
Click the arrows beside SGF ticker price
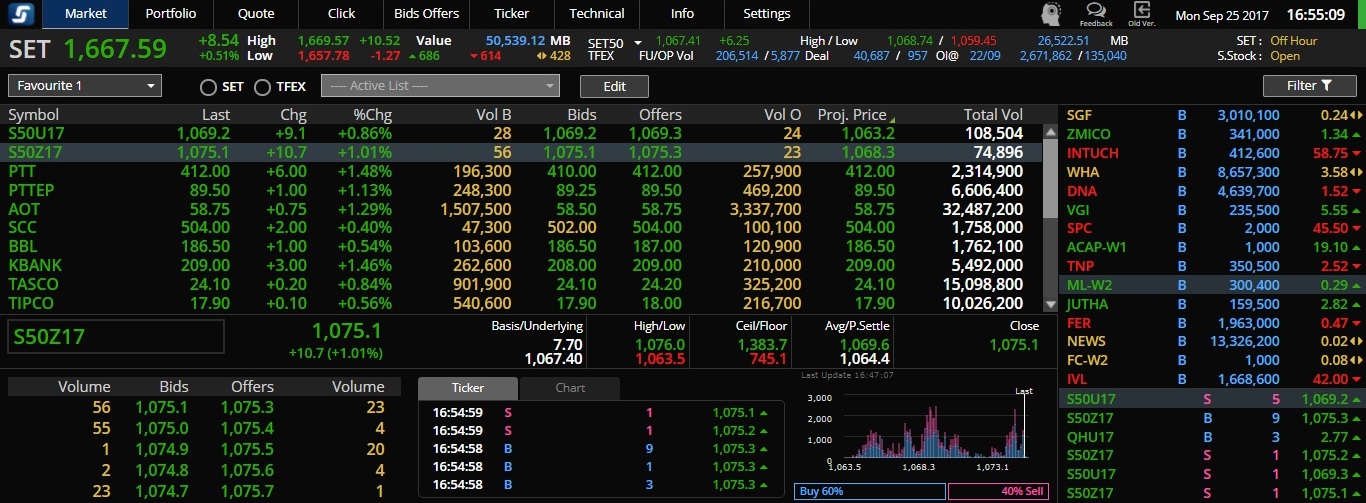coord(1356,116)
